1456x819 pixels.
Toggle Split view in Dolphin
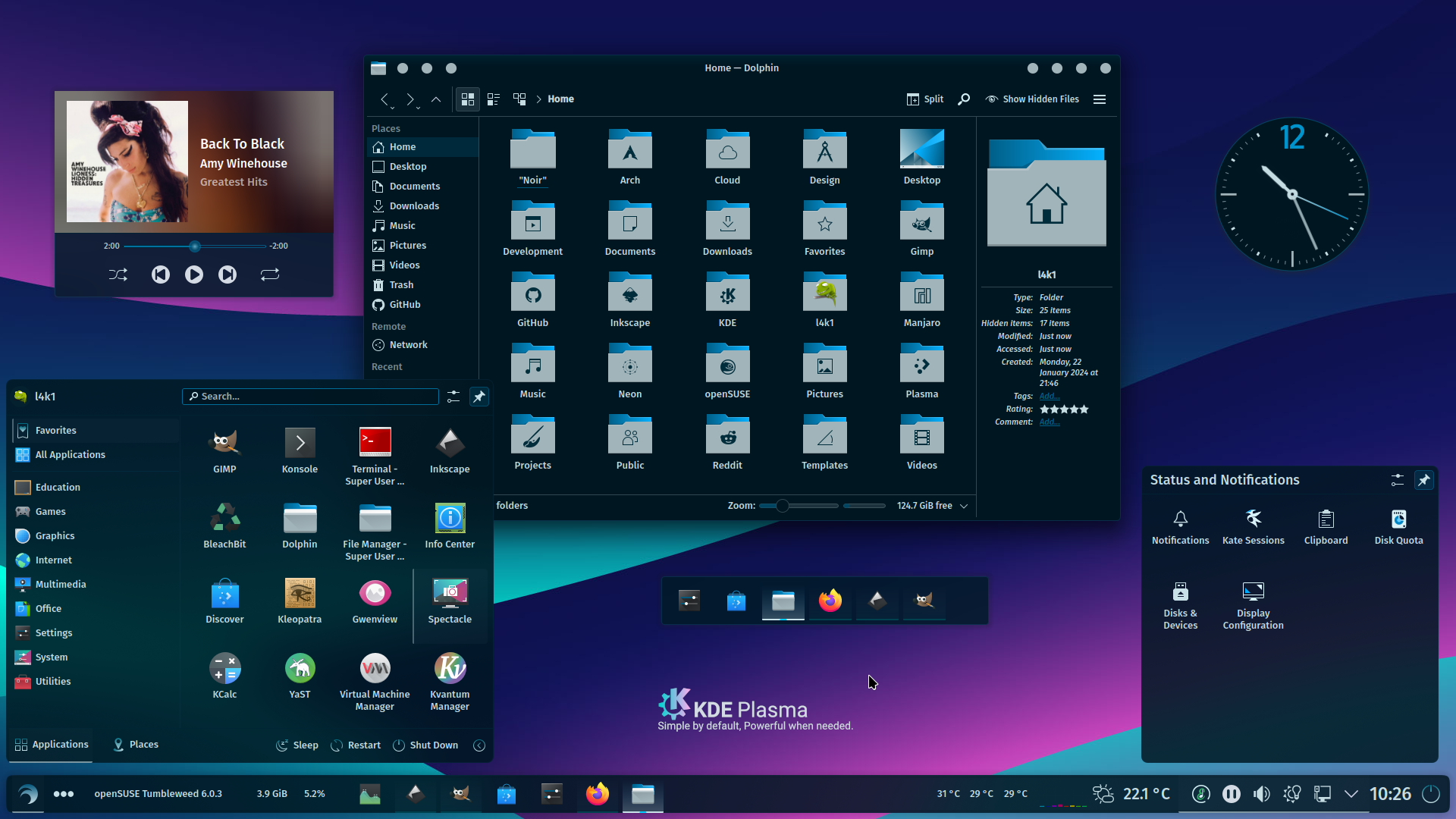click(924, 99)
